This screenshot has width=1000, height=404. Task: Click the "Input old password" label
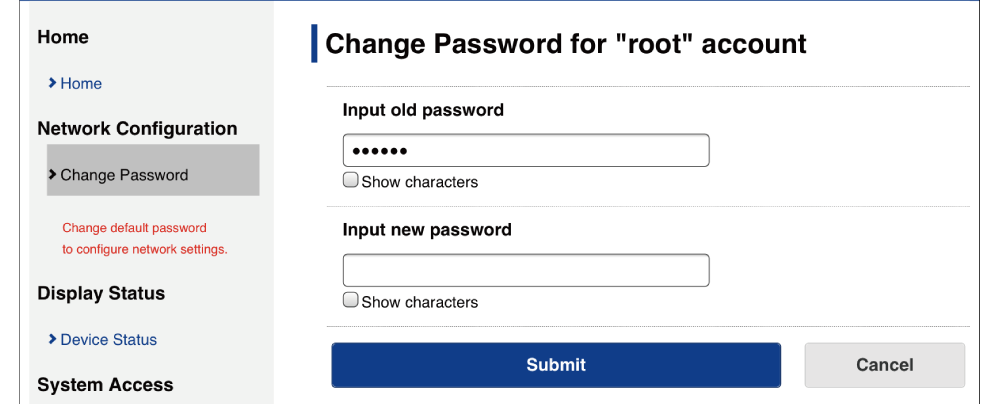click(x=423, y=110)
